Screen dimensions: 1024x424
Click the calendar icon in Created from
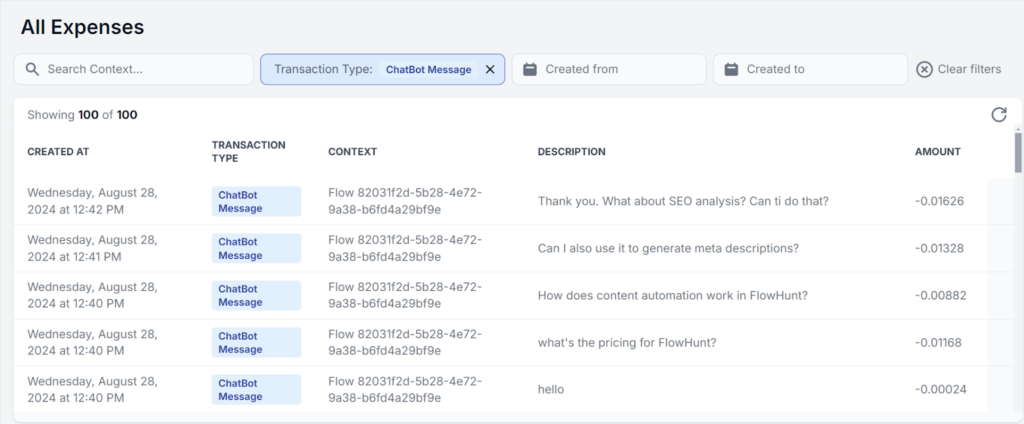(x=530, y=70)
